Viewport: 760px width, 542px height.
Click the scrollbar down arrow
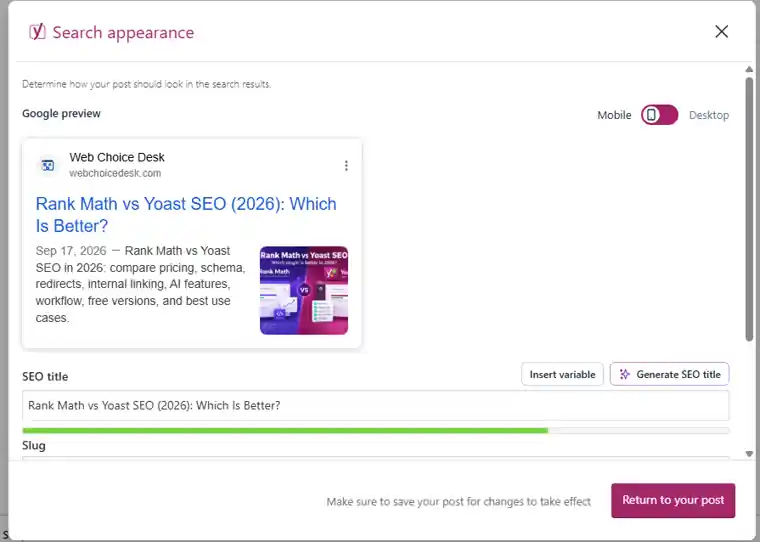coord(749,454)
